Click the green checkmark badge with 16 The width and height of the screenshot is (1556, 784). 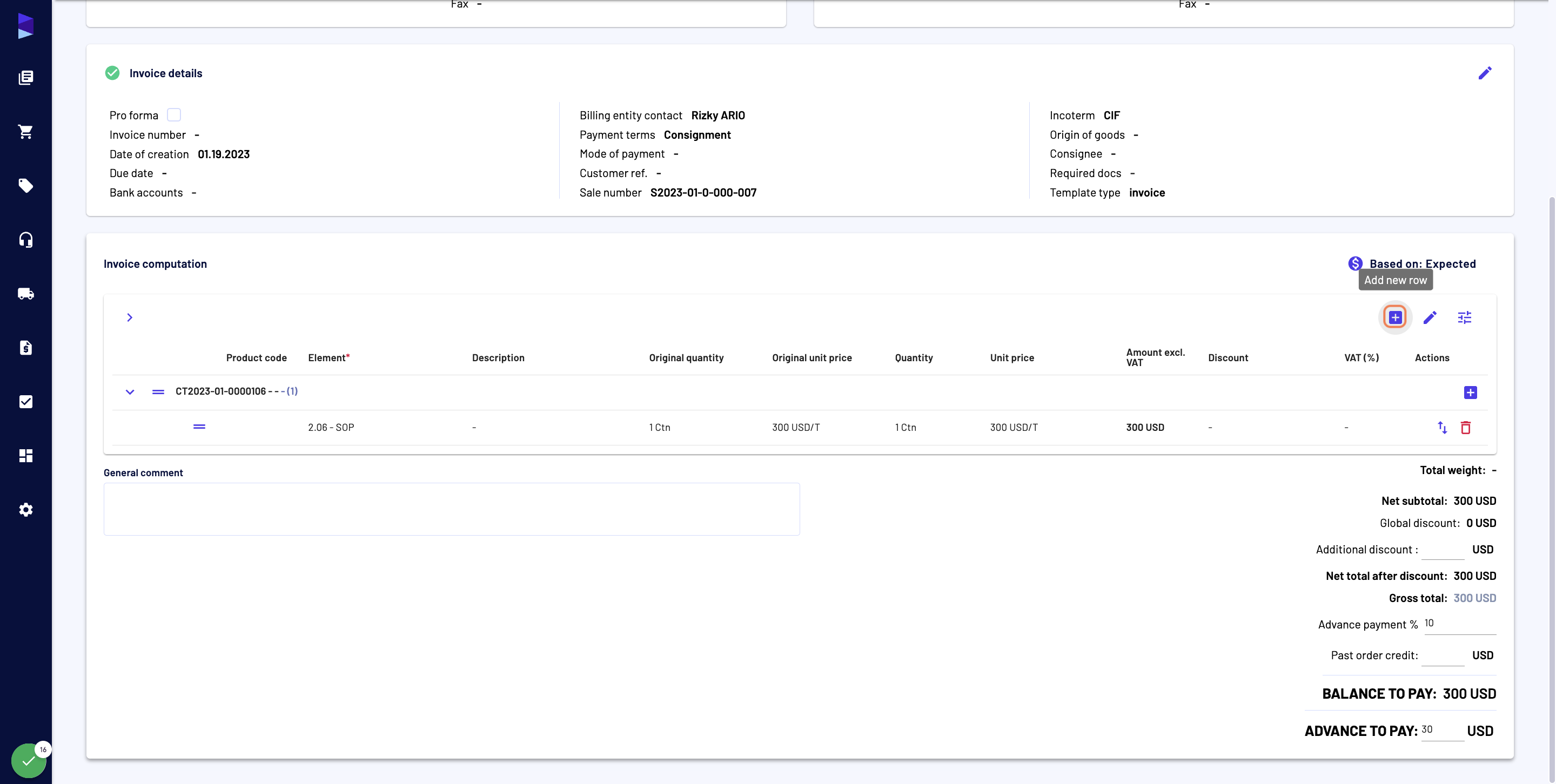29,760
